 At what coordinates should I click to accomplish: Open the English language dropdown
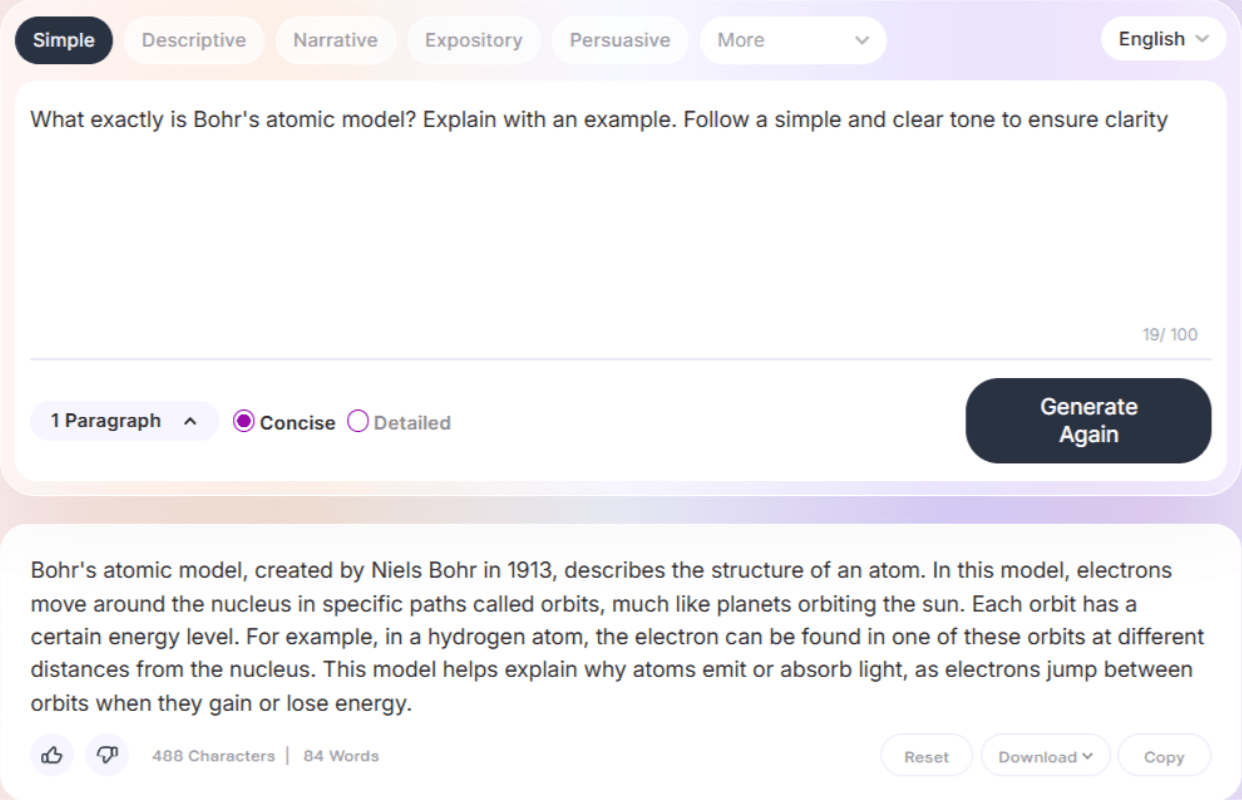pyautogui.click(x=1162, y=40)
